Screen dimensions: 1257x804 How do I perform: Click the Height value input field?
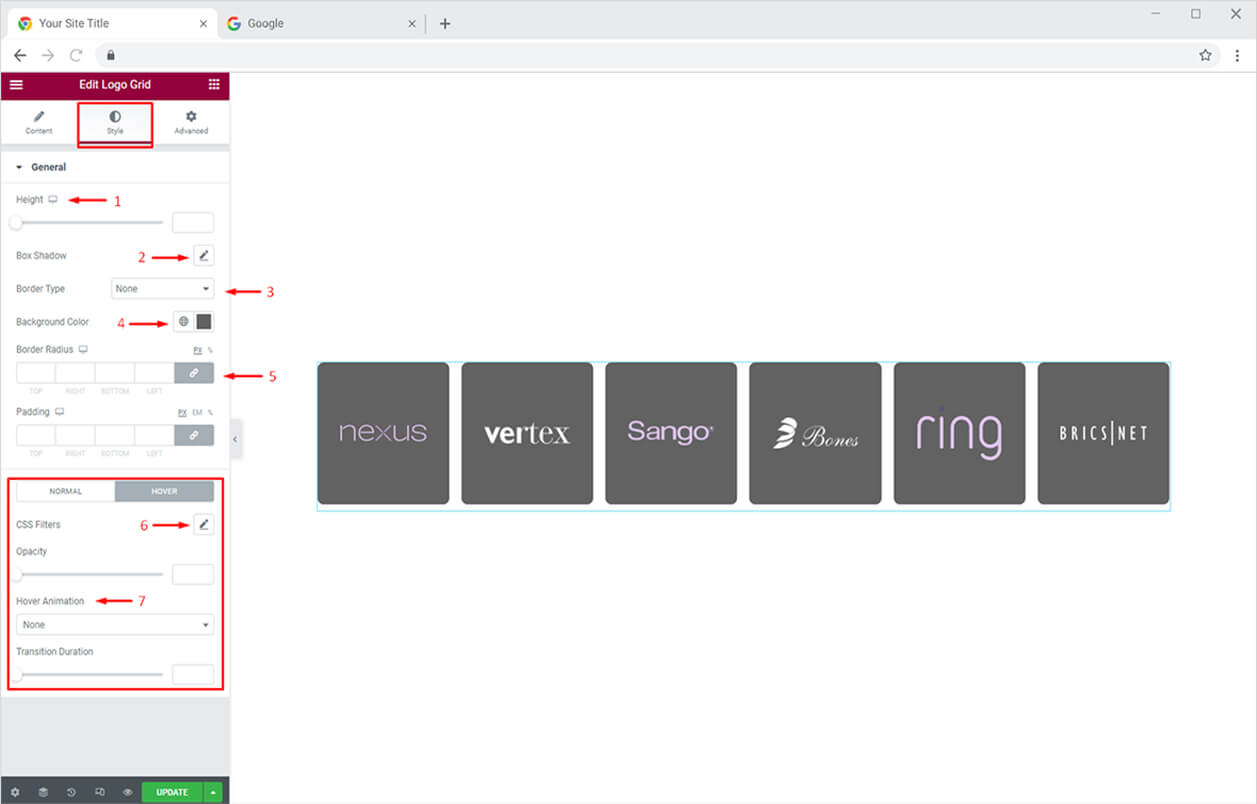[193, 222]
